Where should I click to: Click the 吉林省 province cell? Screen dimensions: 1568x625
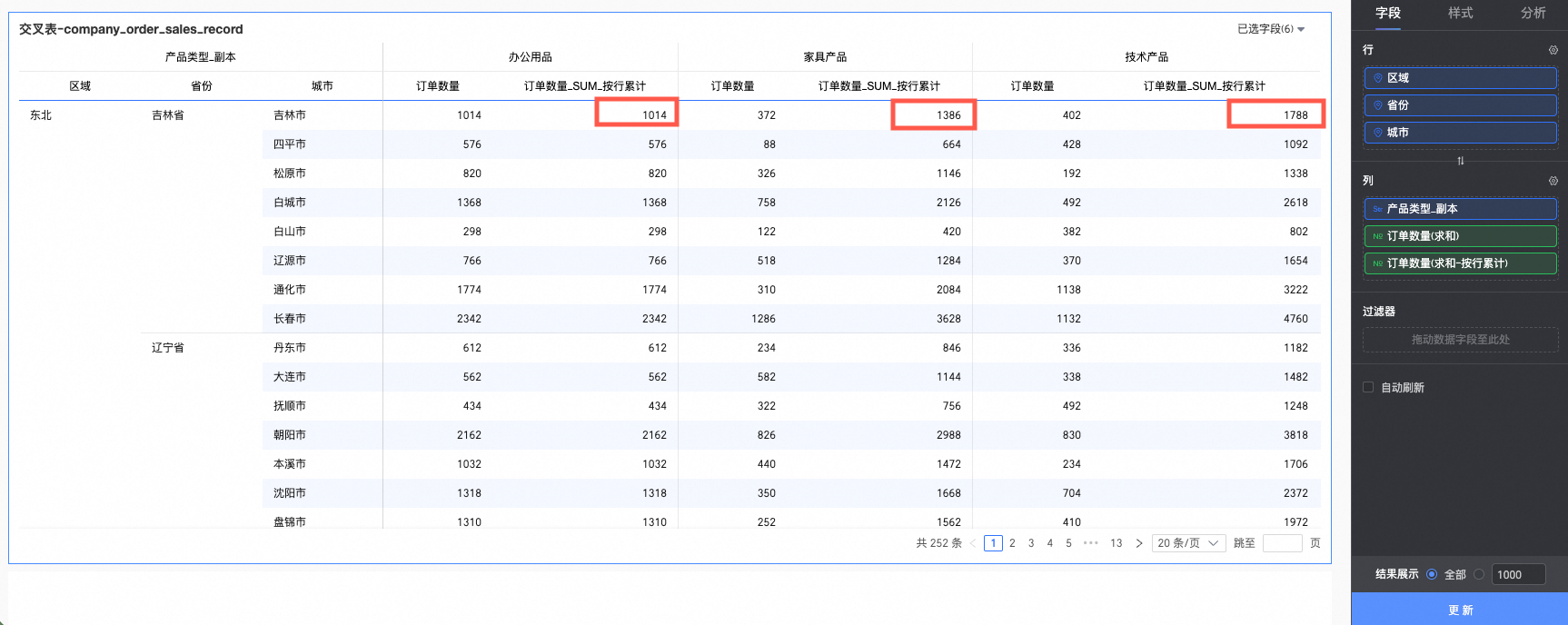(x=168, y=115)
